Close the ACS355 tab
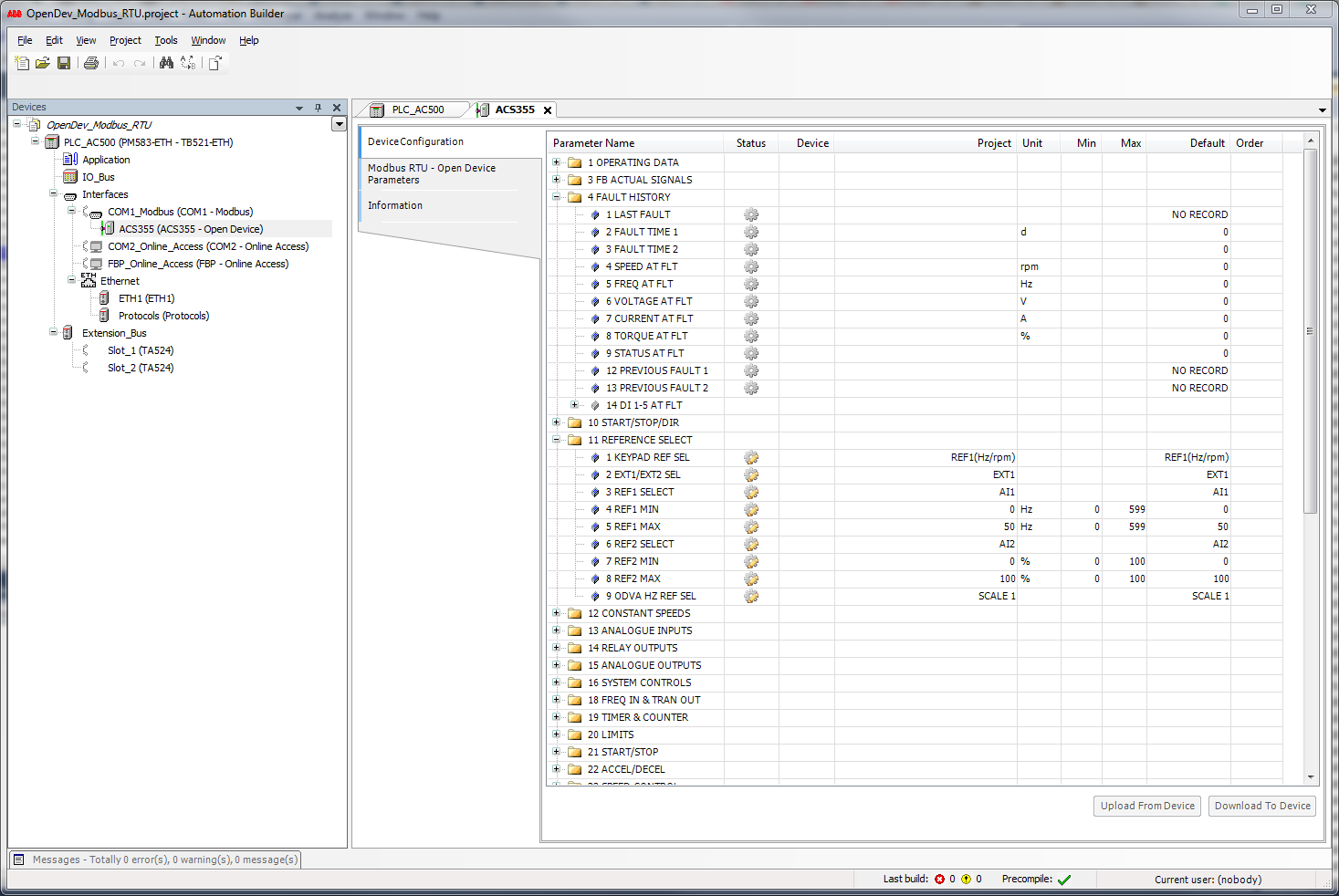Image resolution: width=1339 pixels, height=896 pixels. click(548, 110)
